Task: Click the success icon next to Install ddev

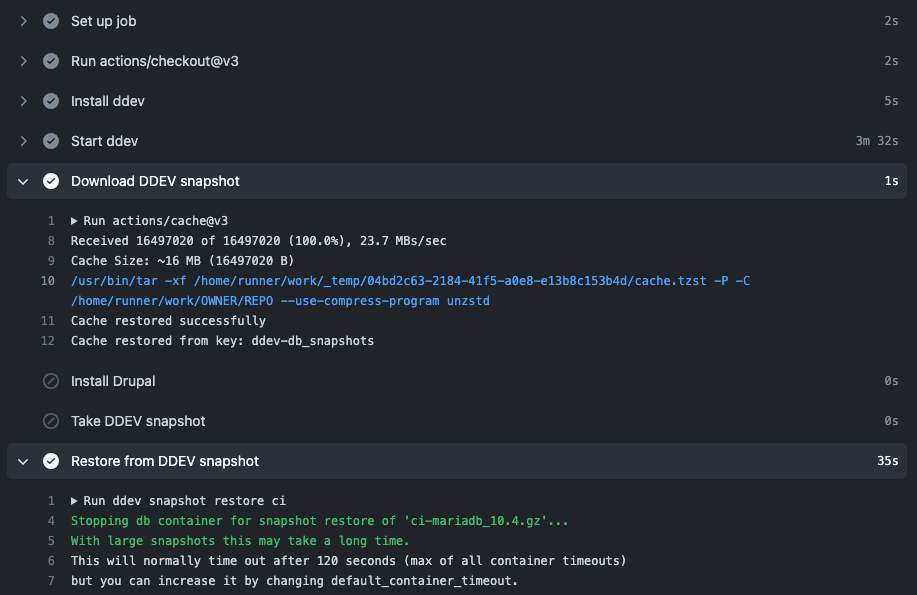Action: tap(50, 100)
